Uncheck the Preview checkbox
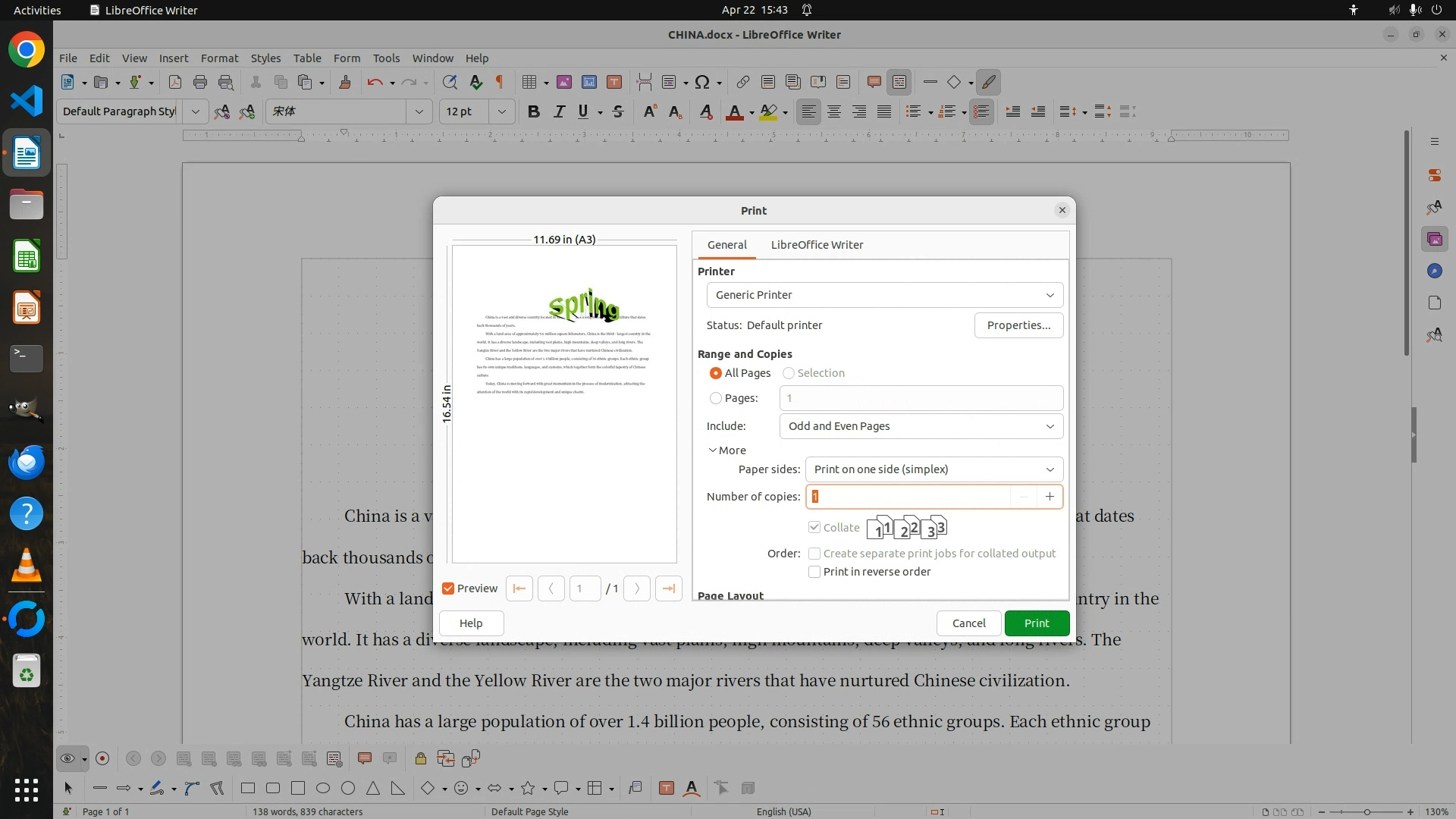Screen dimensions: 1456x819 448,588
